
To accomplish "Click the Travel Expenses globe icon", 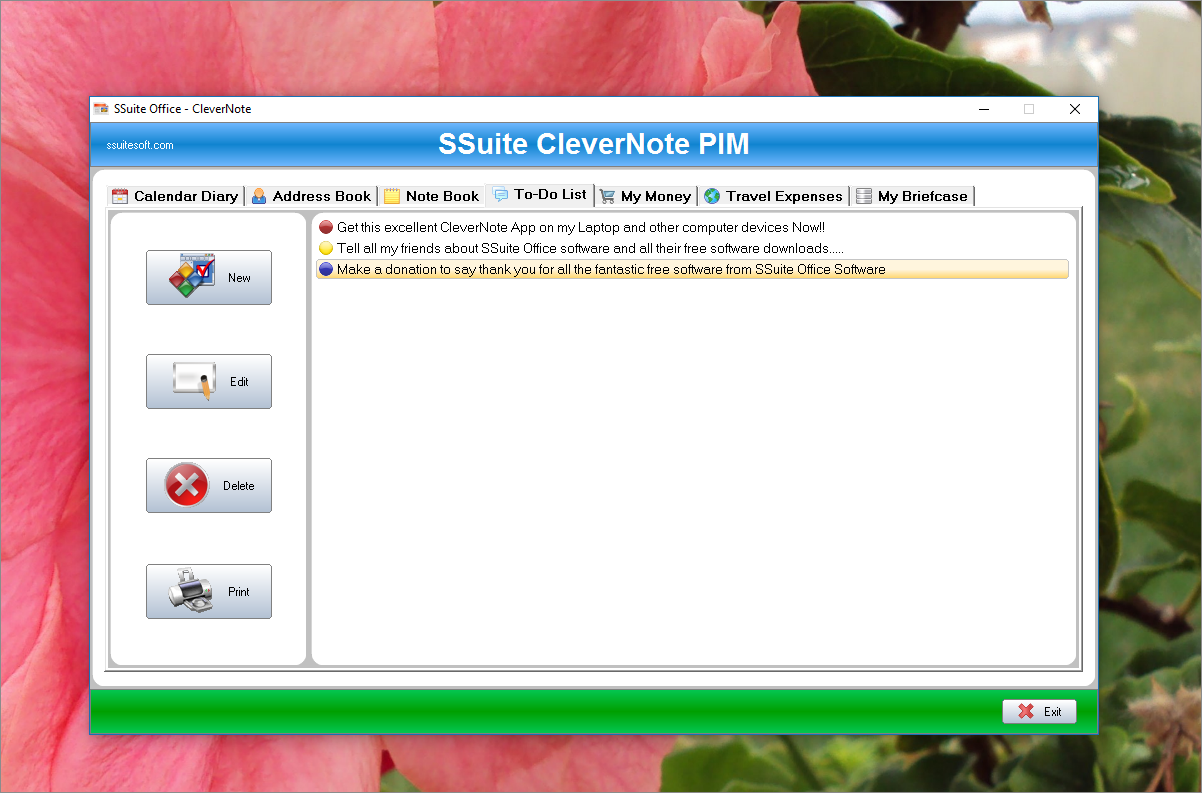I will pos(712,196).
